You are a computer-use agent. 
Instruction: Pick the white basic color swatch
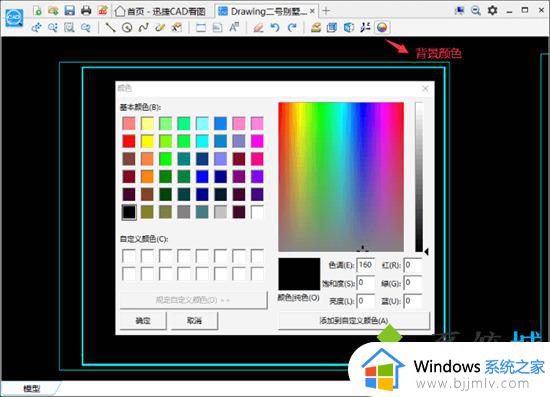[257, 212]
